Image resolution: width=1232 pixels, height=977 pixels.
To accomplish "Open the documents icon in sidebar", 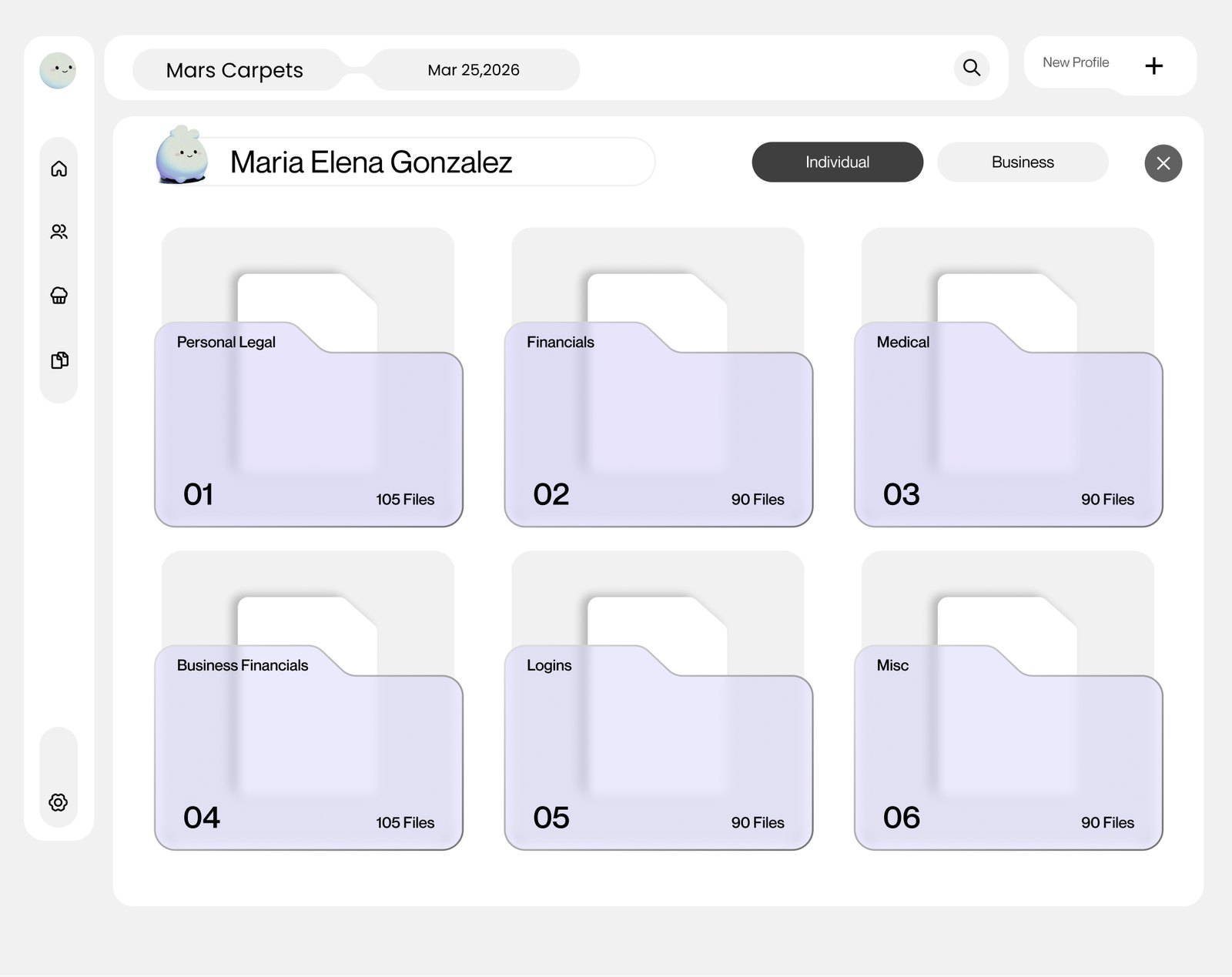I will [x=59, y=360].
